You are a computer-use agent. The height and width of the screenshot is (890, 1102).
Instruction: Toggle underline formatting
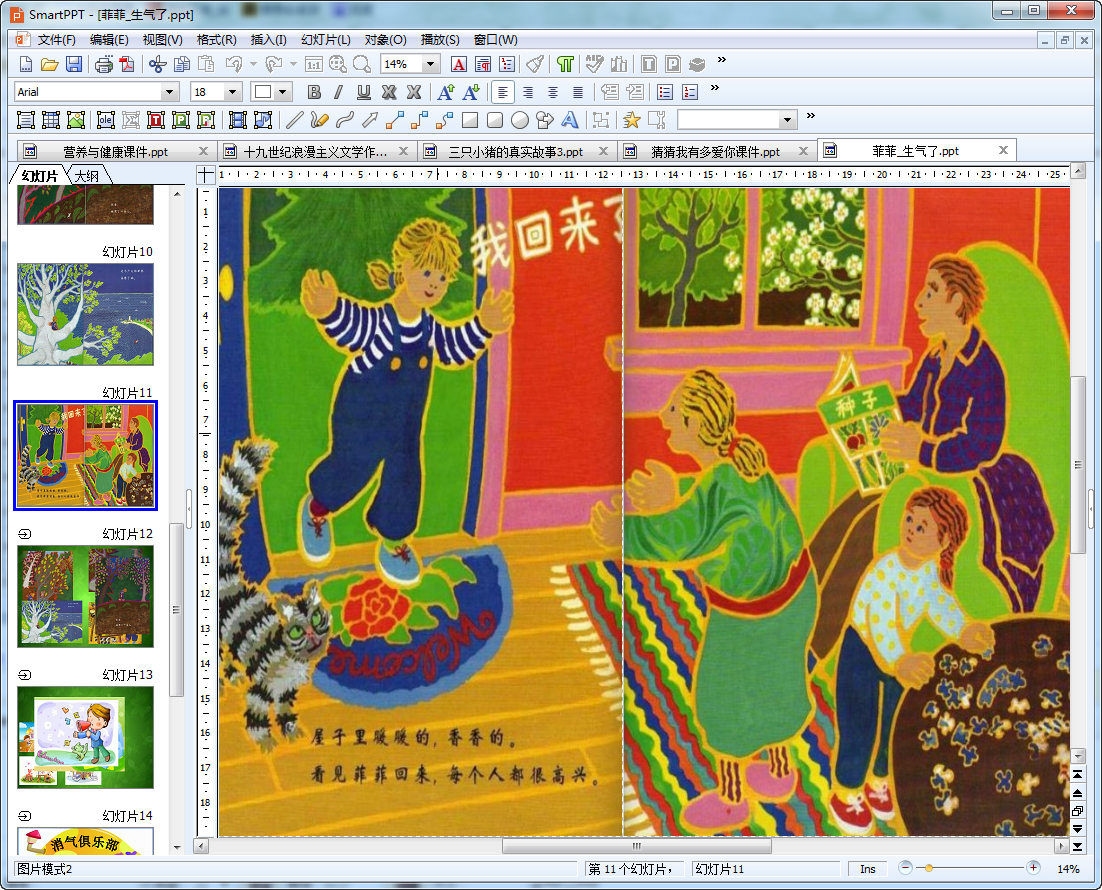363,92
